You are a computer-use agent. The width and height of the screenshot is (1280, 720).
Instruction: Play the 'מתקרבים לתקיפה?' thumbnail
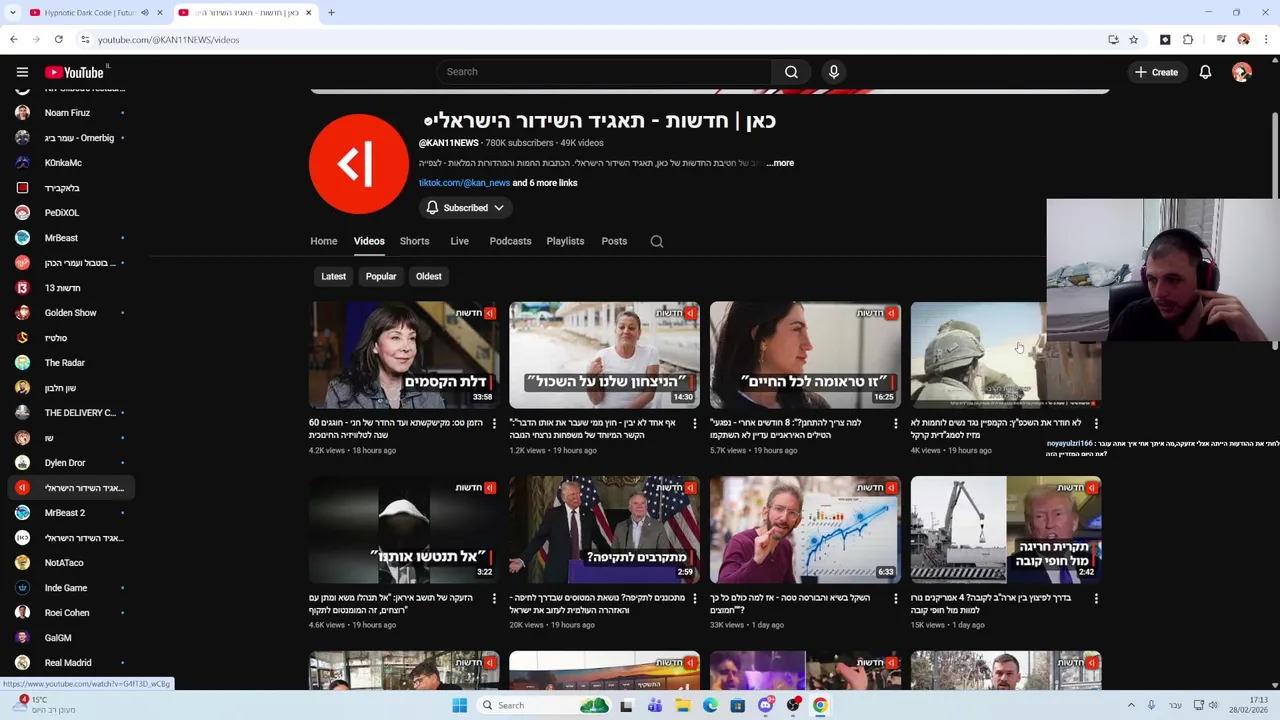tap(604, 530)
